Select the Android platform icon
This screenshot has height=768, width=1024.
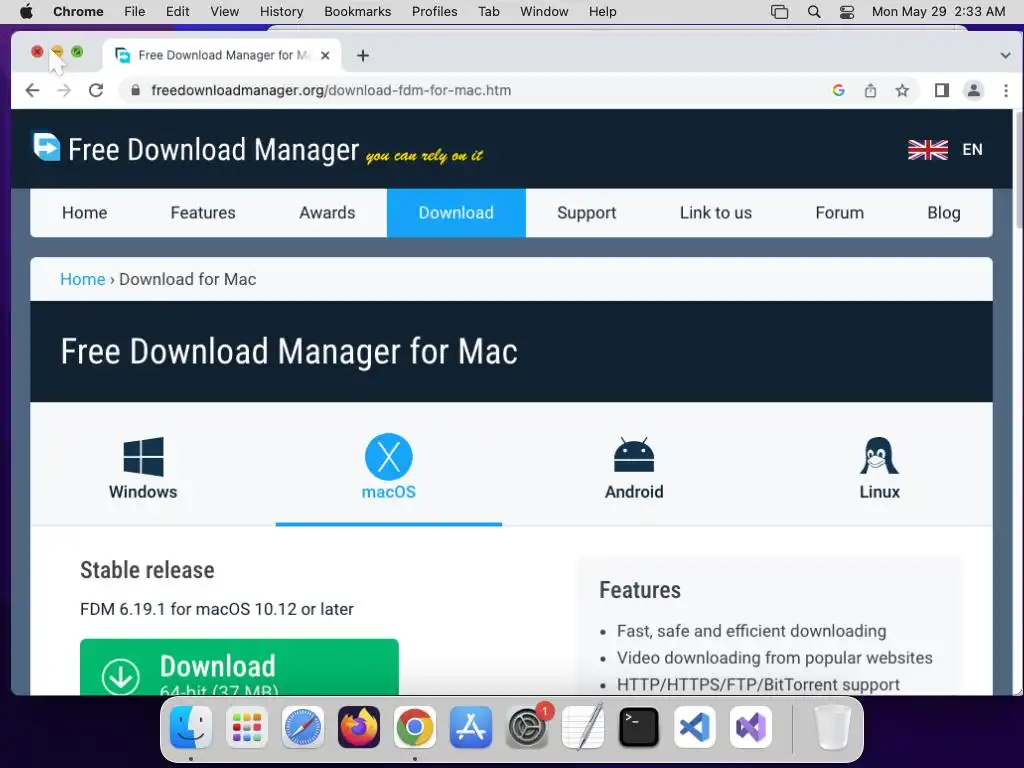pos(633,455)
